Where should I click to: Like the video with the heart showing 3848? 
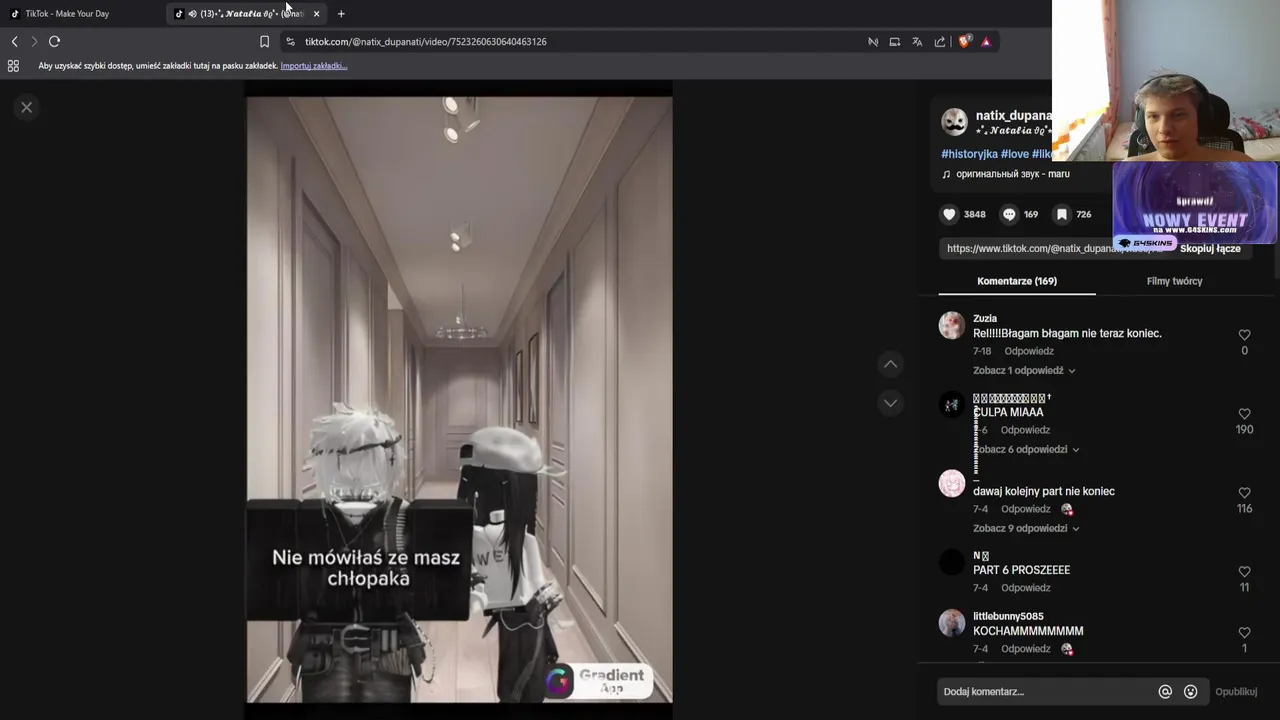(x=949, y=214)
